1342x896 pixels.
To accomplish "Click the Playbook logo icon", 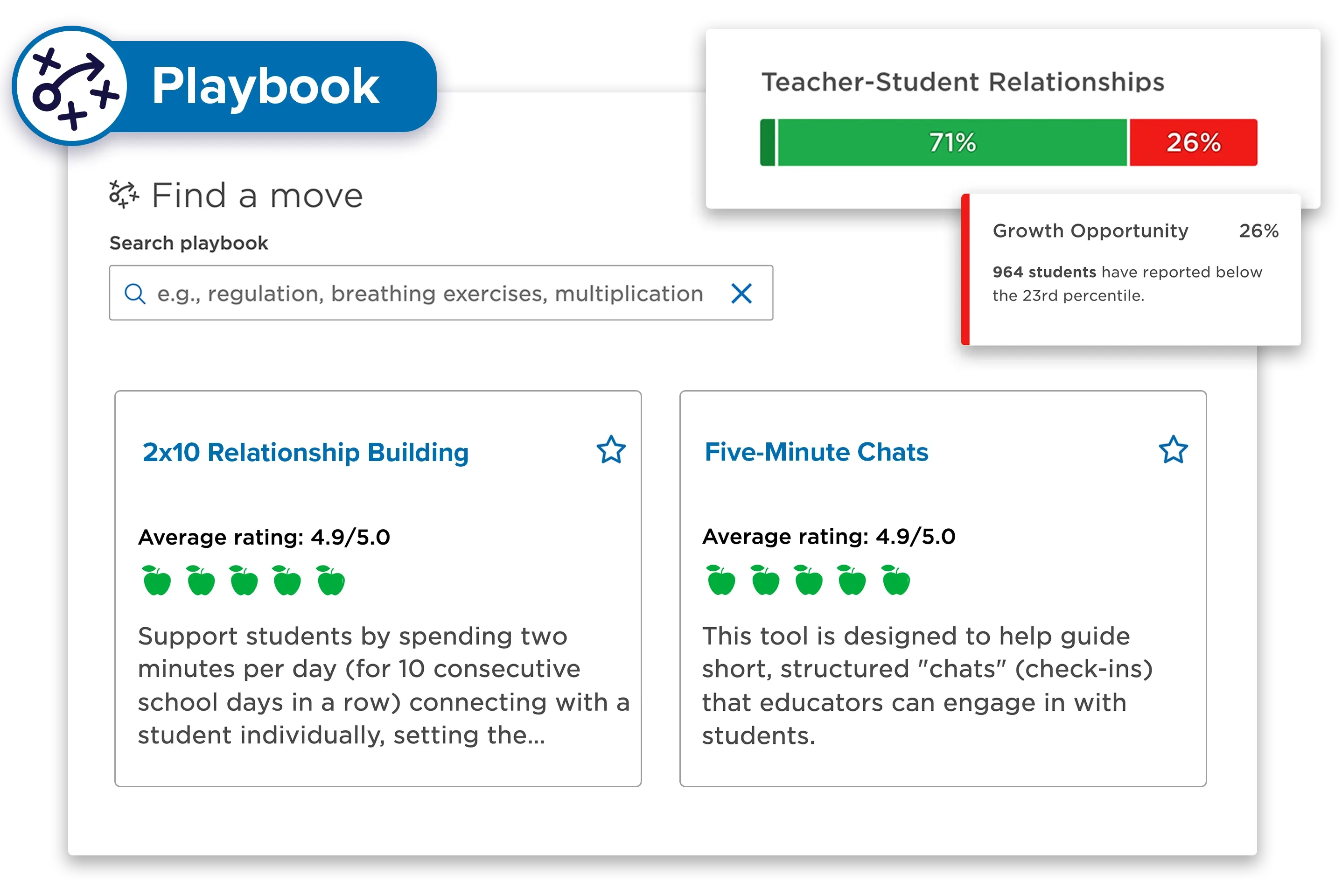I will click(x=70, y=86).
